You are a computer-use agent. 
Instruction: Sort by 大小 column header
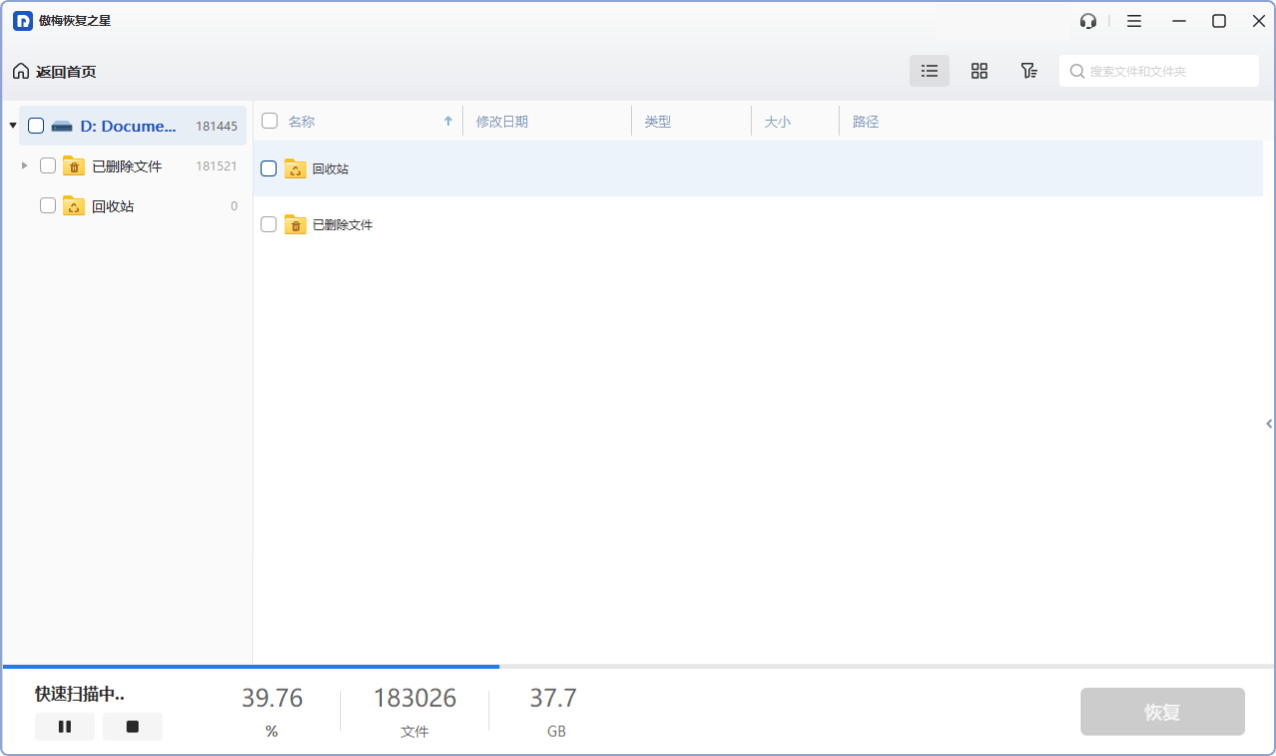pyautogui.click(x=777, y=121)
